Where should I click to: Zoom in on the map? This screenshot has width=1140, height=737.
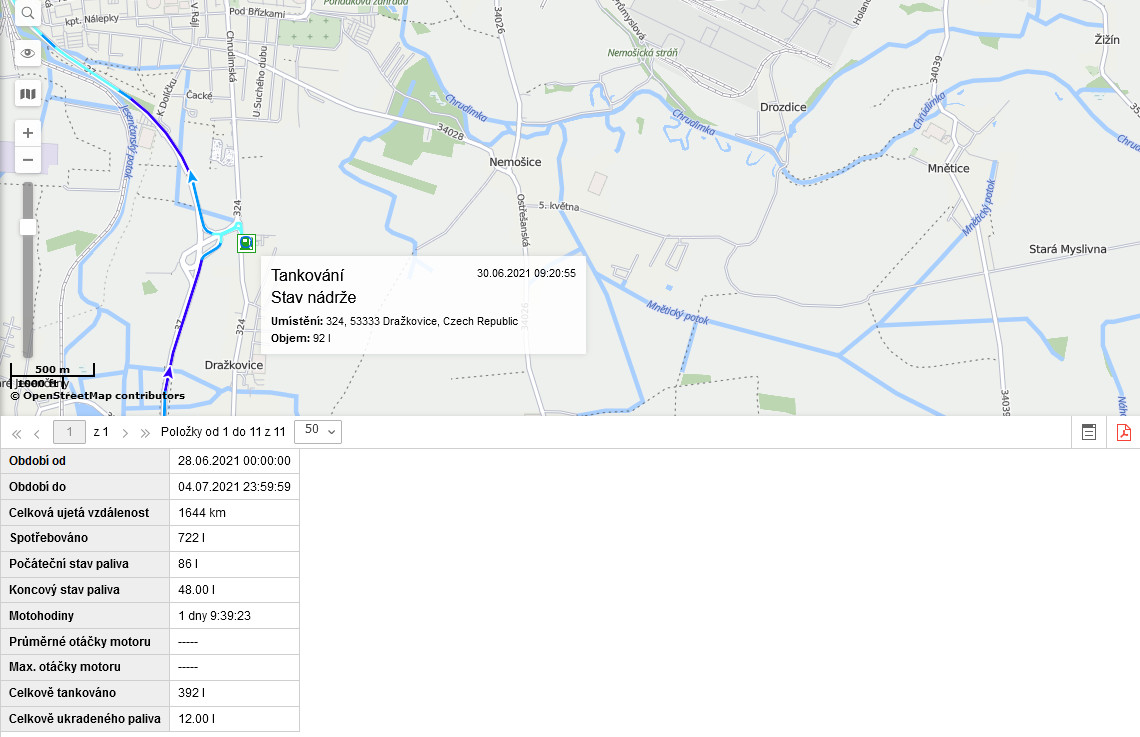(28, 133)
